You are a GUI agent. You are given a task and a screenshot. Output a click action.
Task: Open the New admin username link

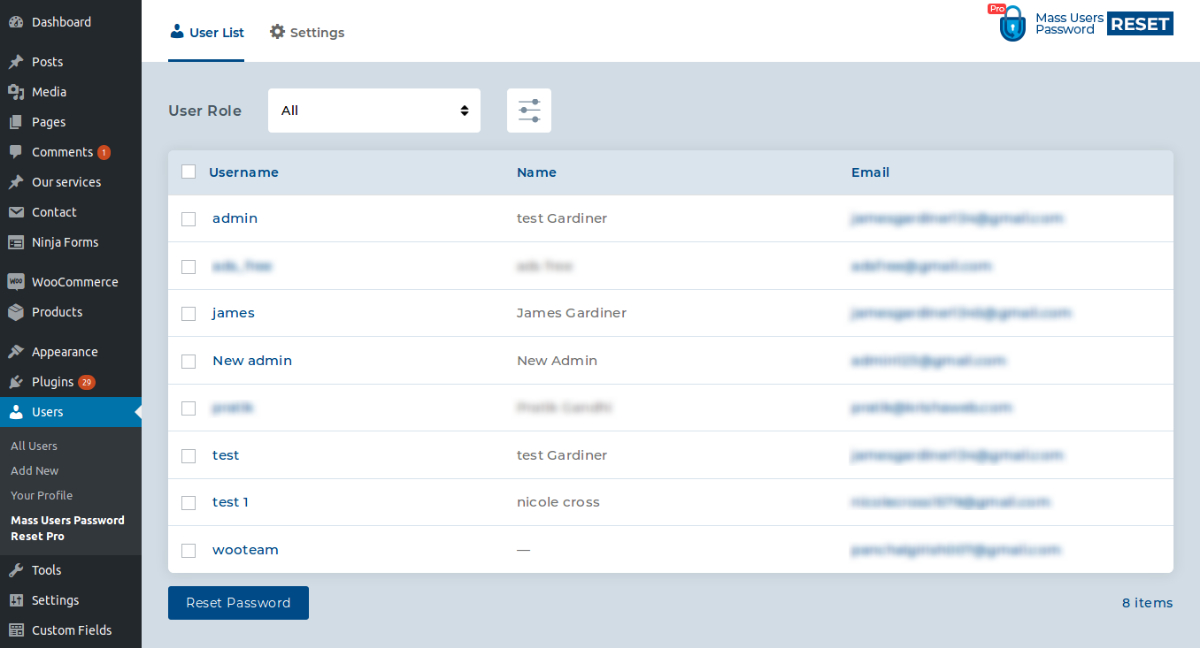tap(252, 361)
